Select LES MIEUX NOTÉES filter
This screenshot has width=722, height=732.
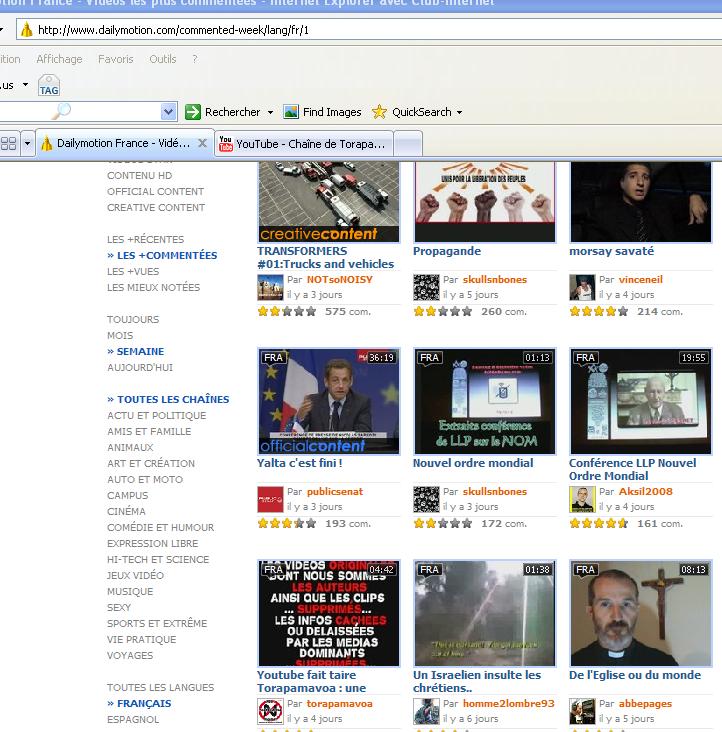[153, 287]
